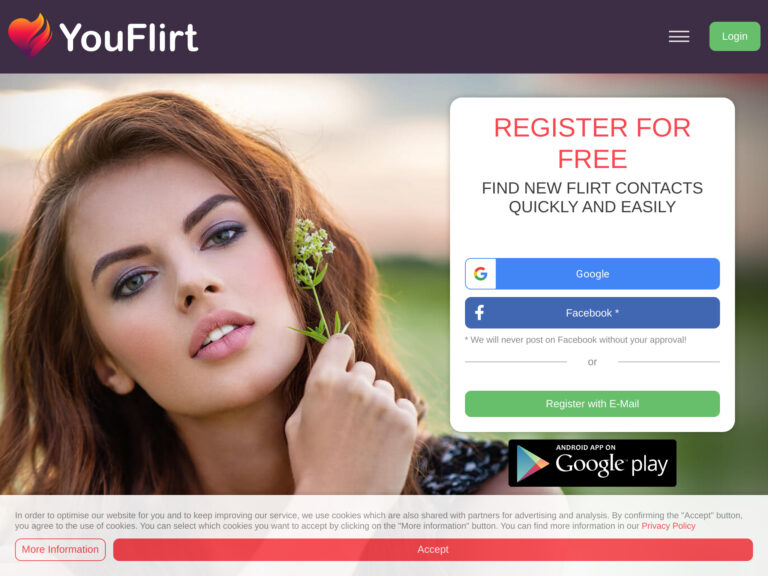This screenshot has width=768, height=576.
Task: Click the 'or' divider text
Action: (x=592, y=362)
